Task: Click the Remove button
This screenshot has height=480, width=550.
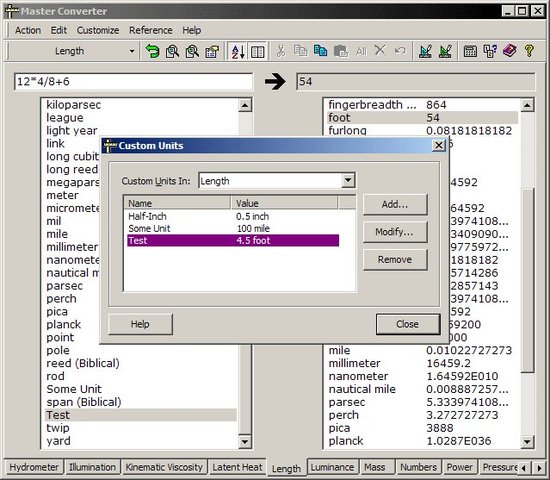Action: [x=395, y=260]
